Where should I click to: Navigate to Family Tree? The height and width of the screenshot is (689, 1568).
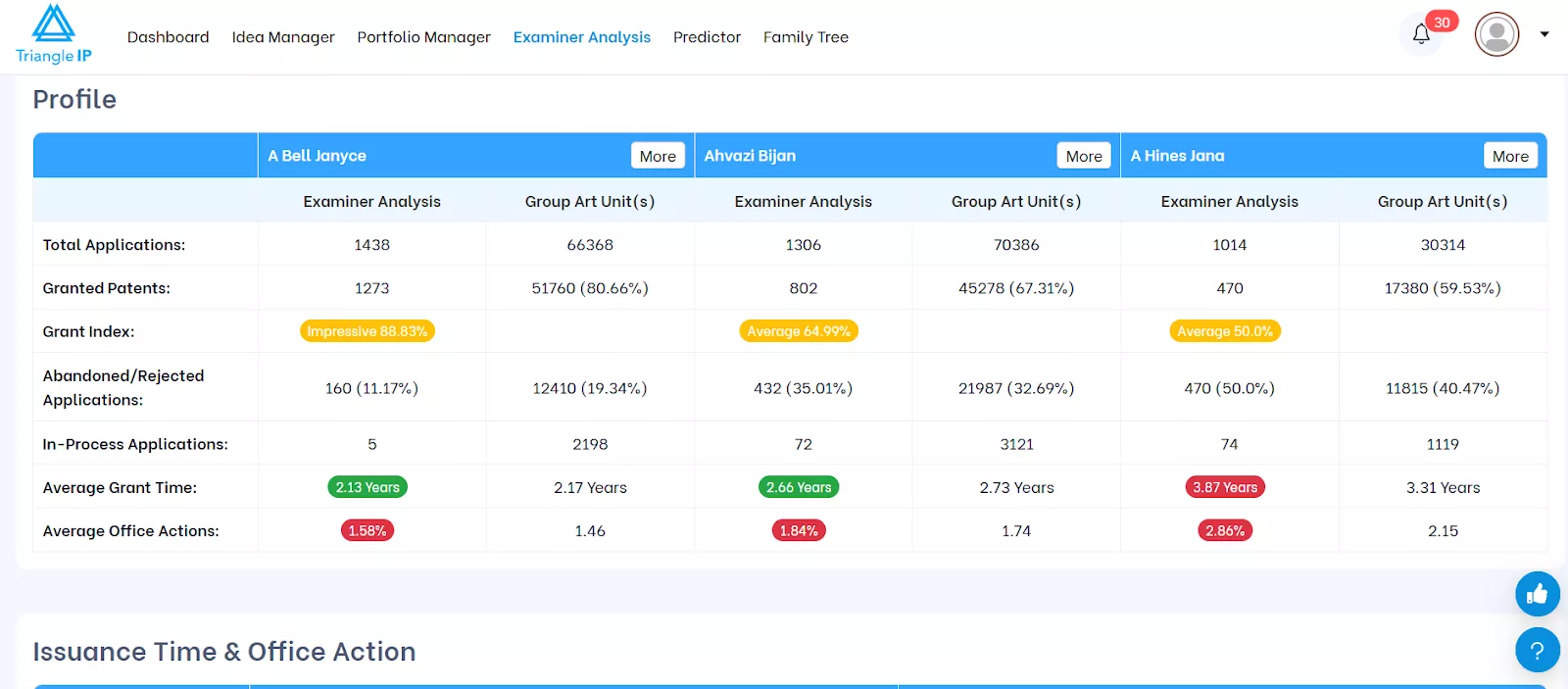tap(806, 37)
